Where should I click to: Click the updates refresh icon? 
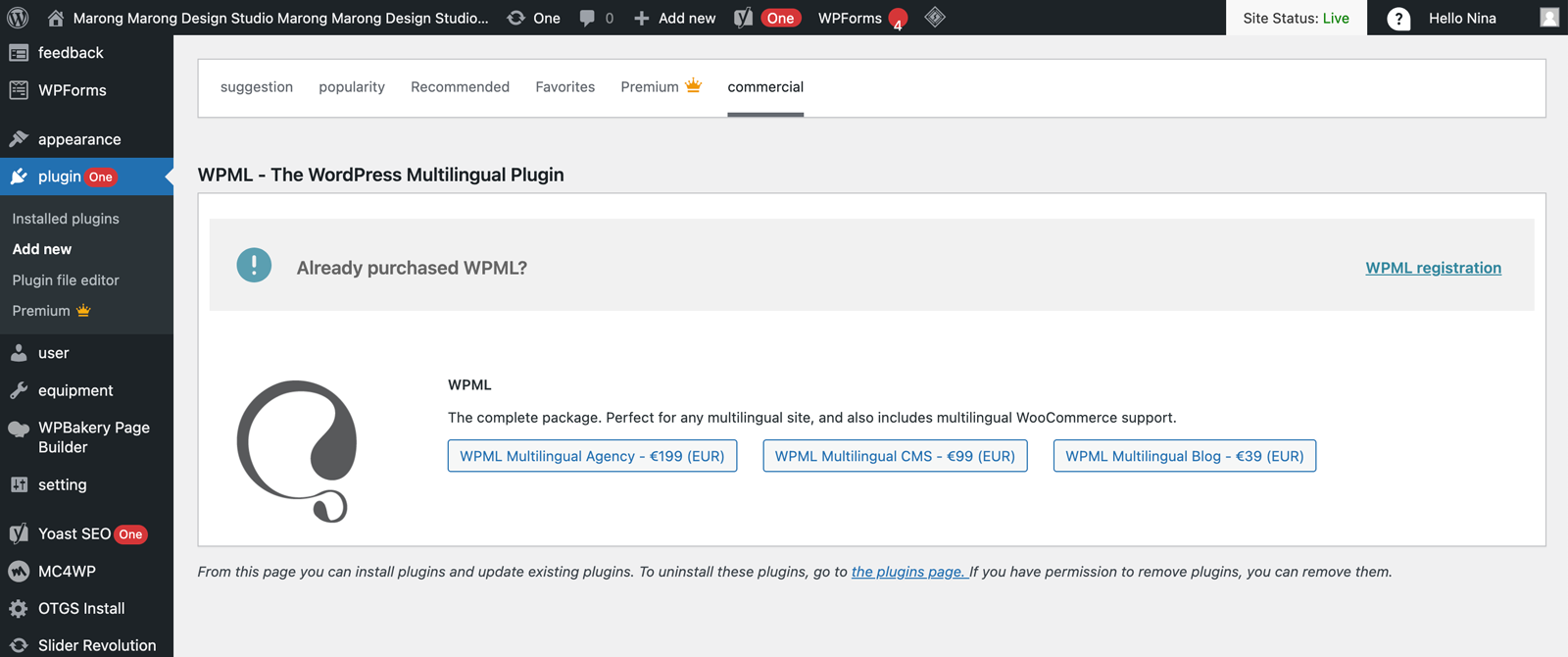tap(515, 18)
